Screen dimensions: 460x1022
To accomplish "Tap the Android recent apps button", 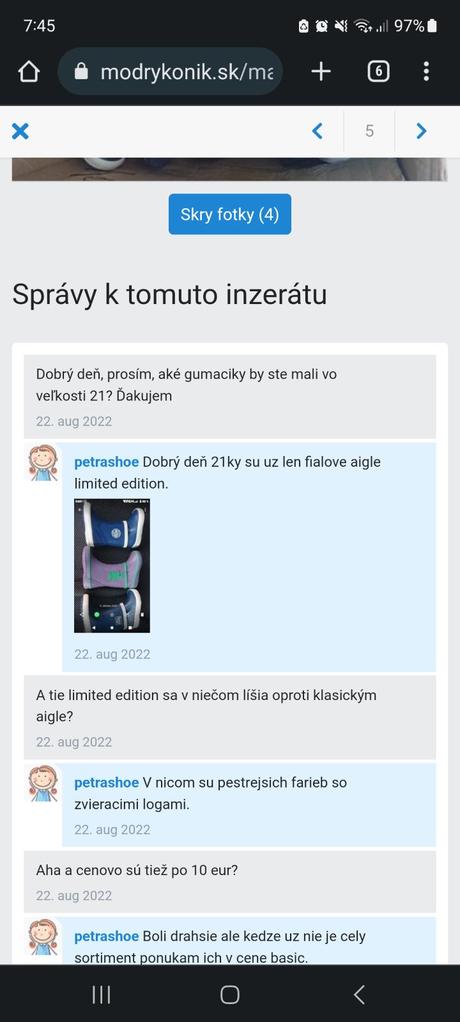I will (101, 994).
